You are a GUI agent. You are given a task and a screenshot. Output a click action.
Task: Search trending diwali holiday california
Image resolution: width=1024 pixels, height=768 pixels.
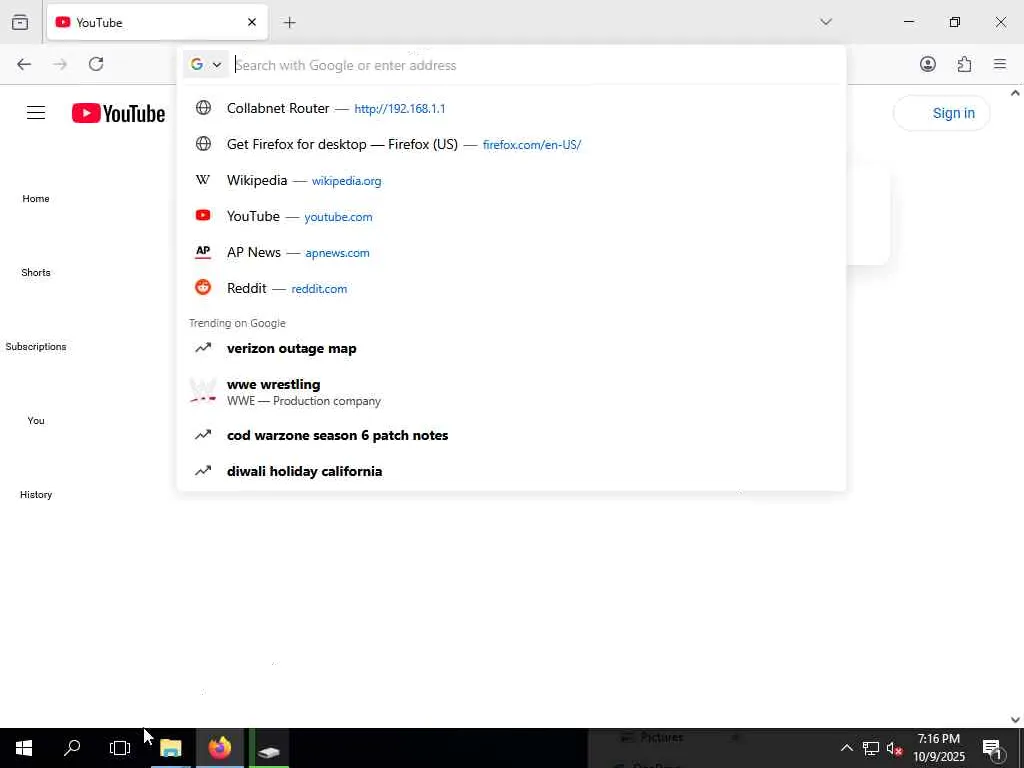click(x=511, y=471)
